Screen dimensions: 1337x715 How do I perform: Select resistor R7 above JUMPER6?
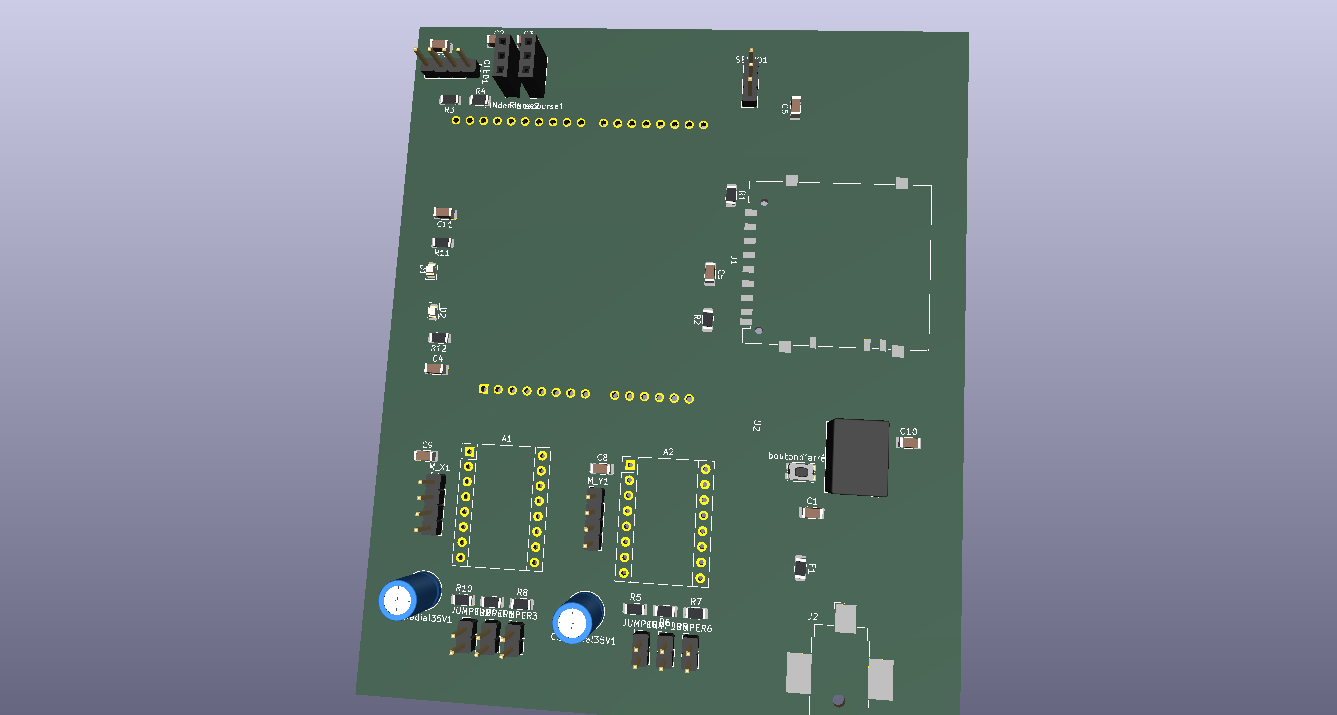point(695,613)
